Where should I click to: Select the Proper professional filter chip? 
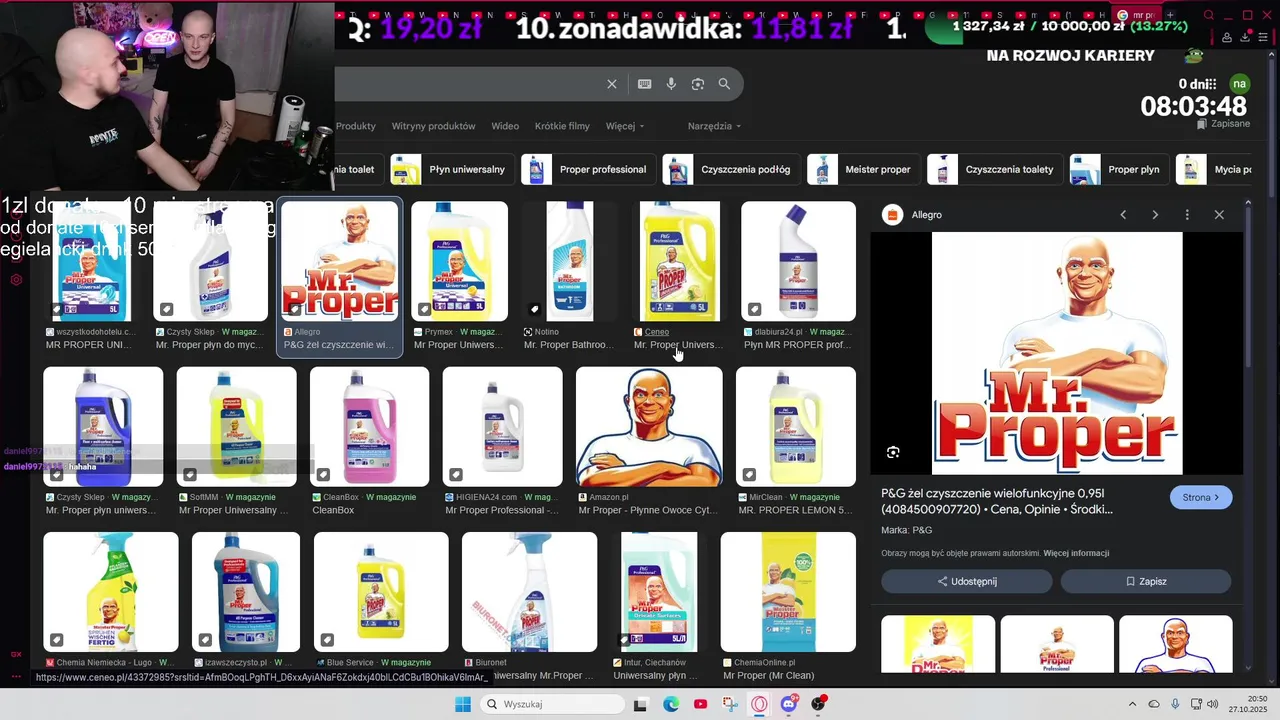[588, 169]
